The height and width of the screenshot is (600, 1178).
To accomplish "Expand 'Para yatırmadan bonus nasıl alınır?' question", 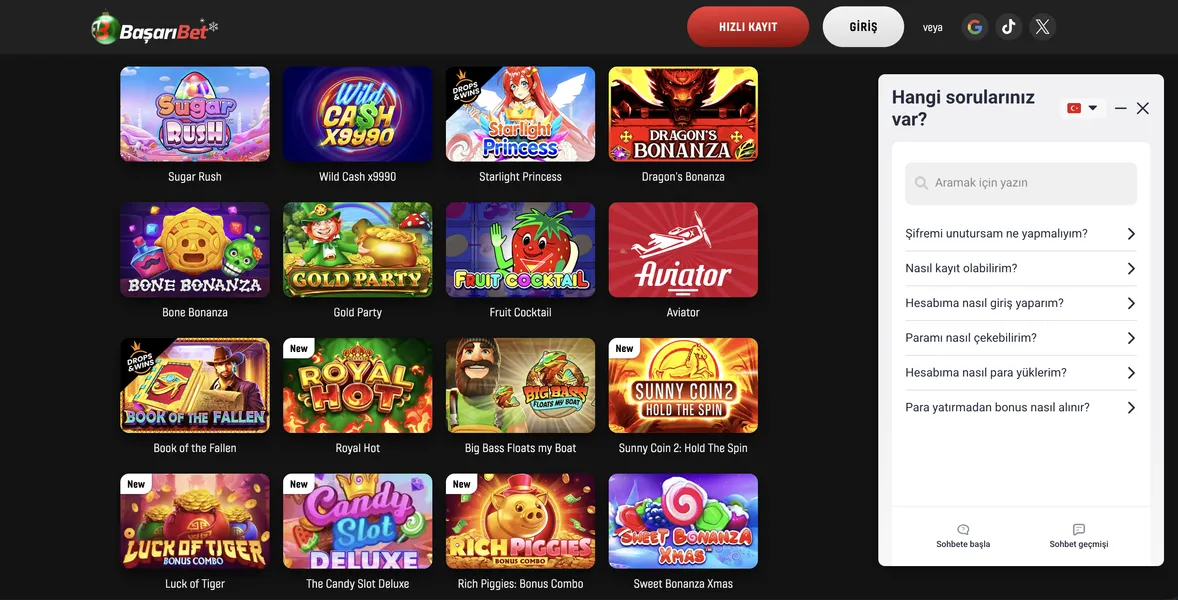I will 1020,408.
